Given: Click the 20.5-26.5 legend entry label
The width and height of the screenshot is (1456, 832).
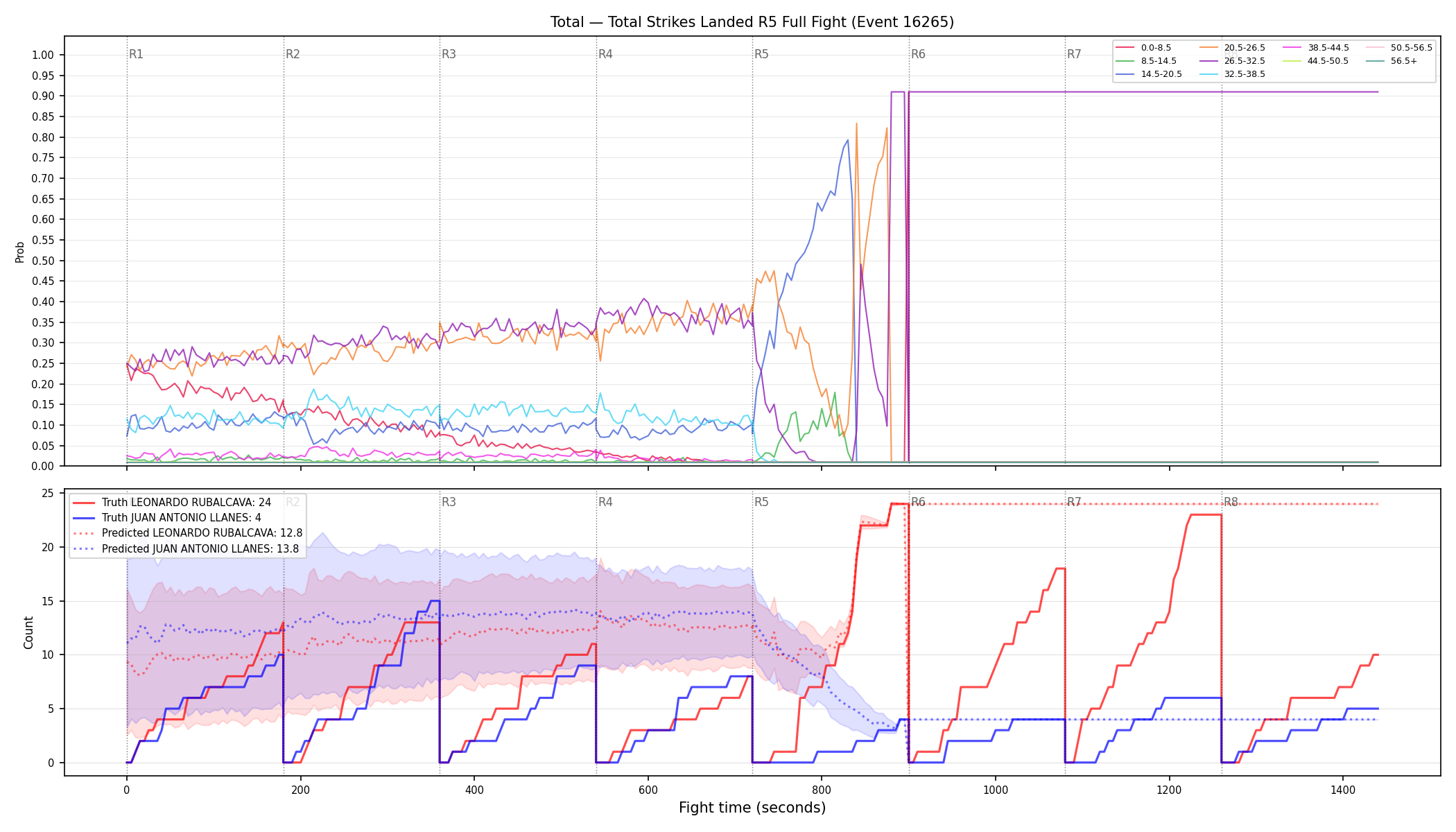Looking at the screenshot, I should point(1245,48).
